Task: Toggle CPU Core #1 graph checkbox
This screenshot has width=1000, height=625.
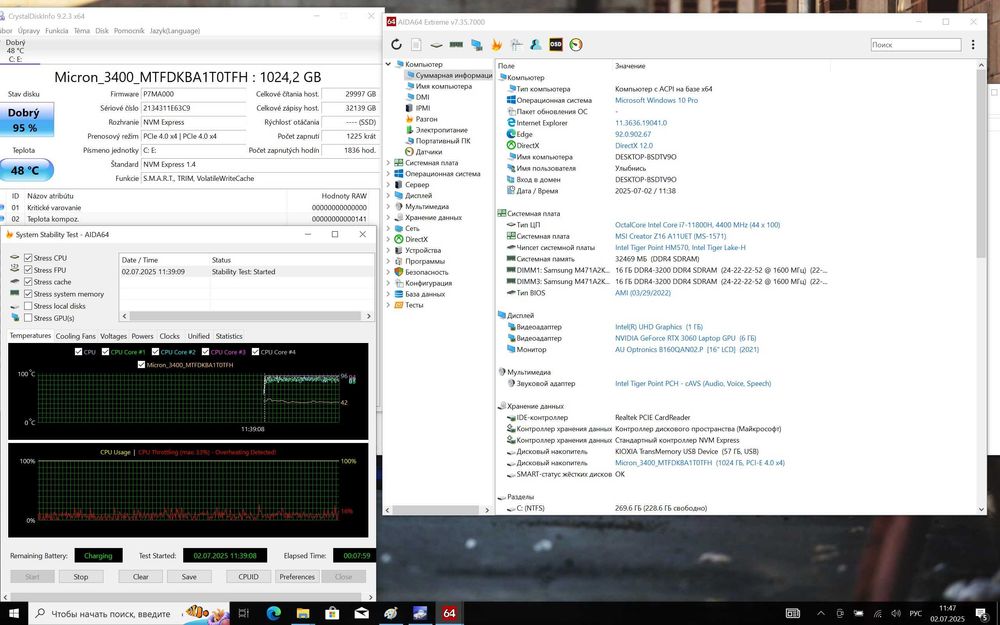Action: 105,351
